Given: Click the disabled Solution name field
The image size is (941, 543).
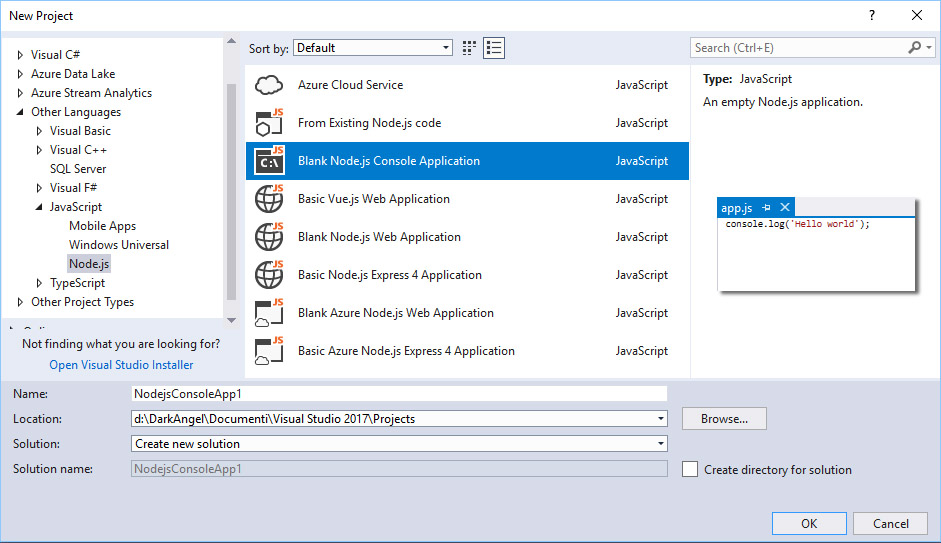Looking at the screenshot, I should coord(399,469).
